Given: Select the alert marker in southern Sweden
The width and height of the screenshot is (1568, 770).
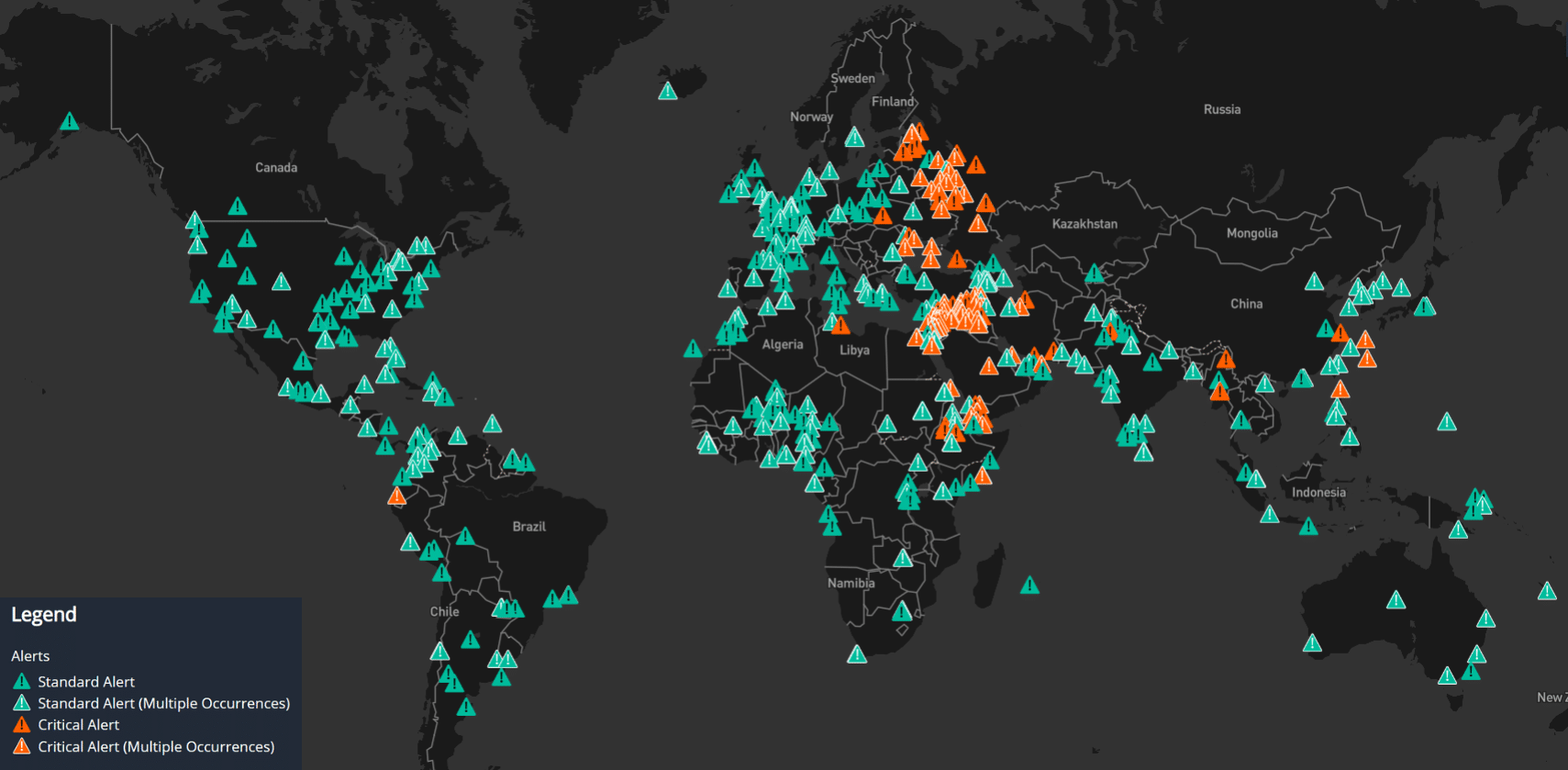Looking at the screenshot, I should click(854, 138).
